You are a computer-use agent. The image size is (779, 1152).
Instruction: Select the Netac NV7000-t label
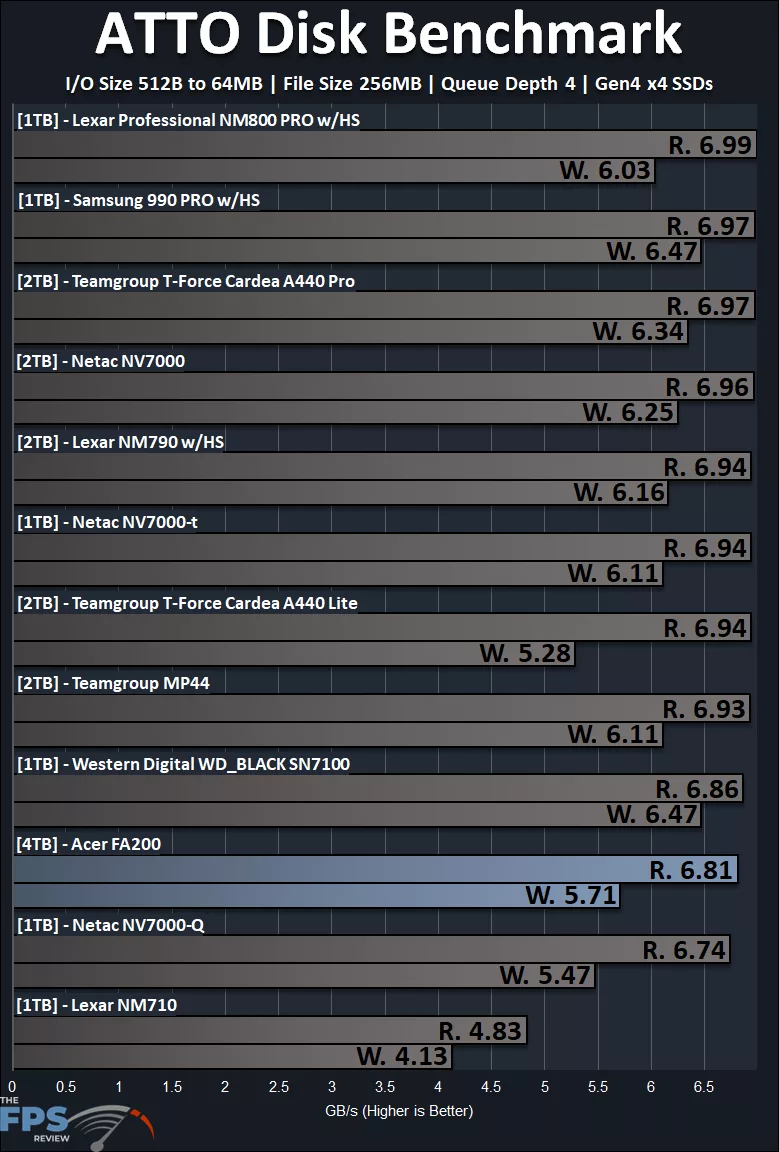107,522
